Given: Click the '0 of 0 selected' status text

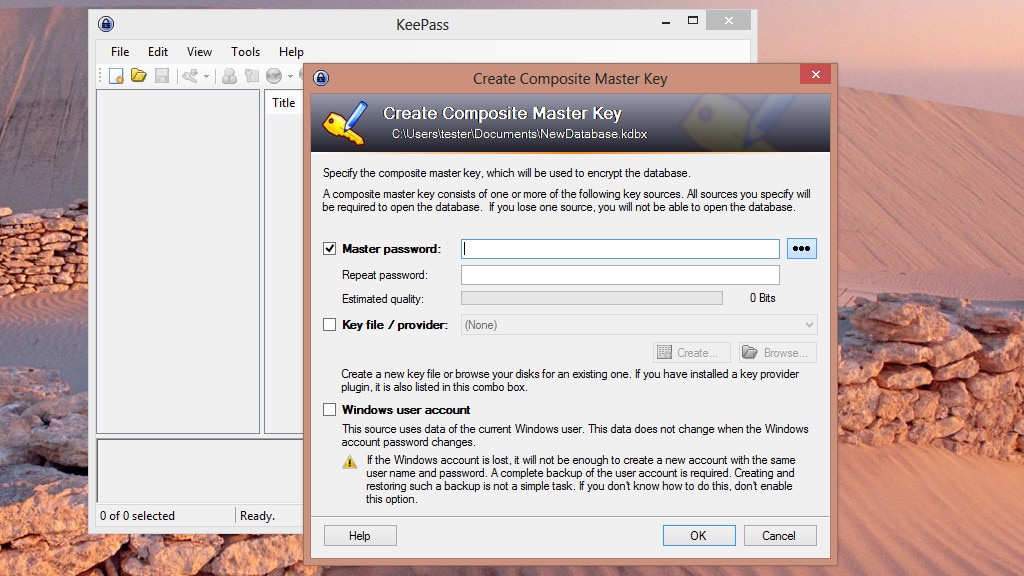Looking at the screenshot, I should click(x=137, y=515).
